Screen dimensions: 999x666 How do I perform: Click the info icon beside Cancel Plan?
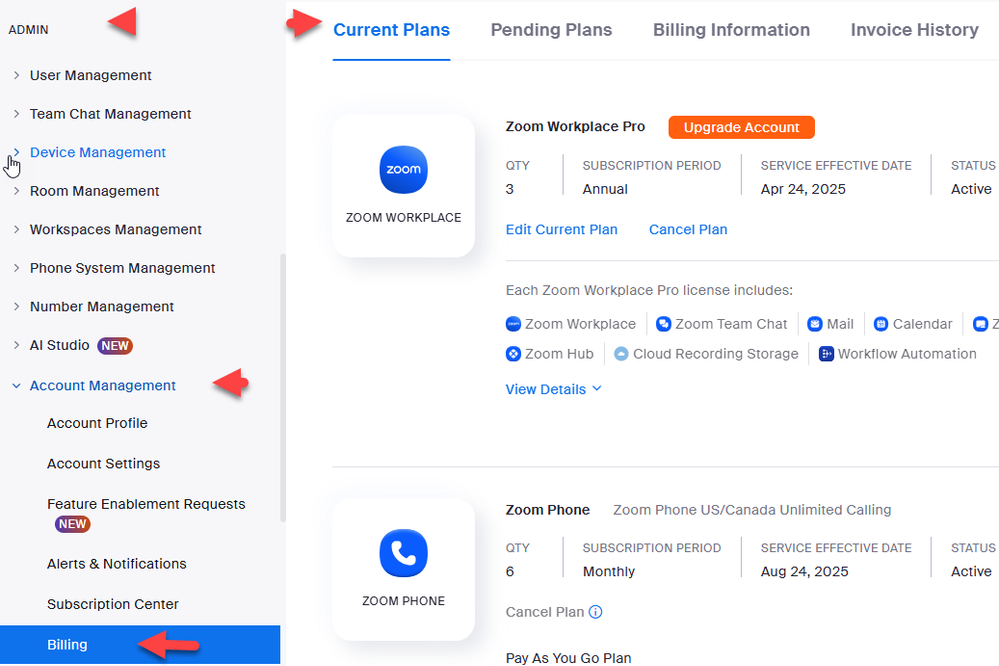[596, 612]
